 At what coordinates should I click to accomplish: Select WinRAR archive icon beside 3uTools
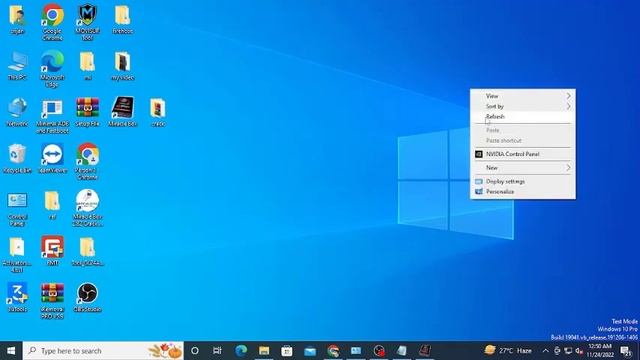point(52,301)
